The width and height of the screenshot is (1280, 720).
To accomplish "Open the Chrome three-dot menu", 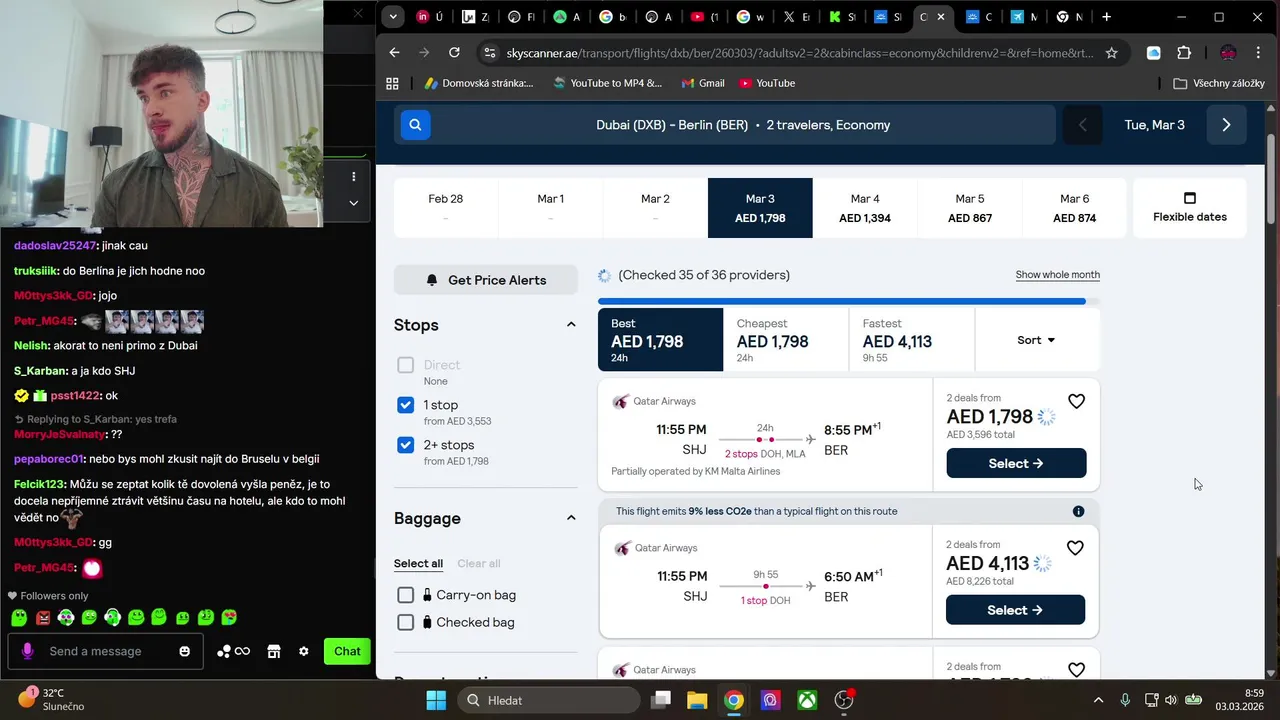I will tap(1258, 53).
